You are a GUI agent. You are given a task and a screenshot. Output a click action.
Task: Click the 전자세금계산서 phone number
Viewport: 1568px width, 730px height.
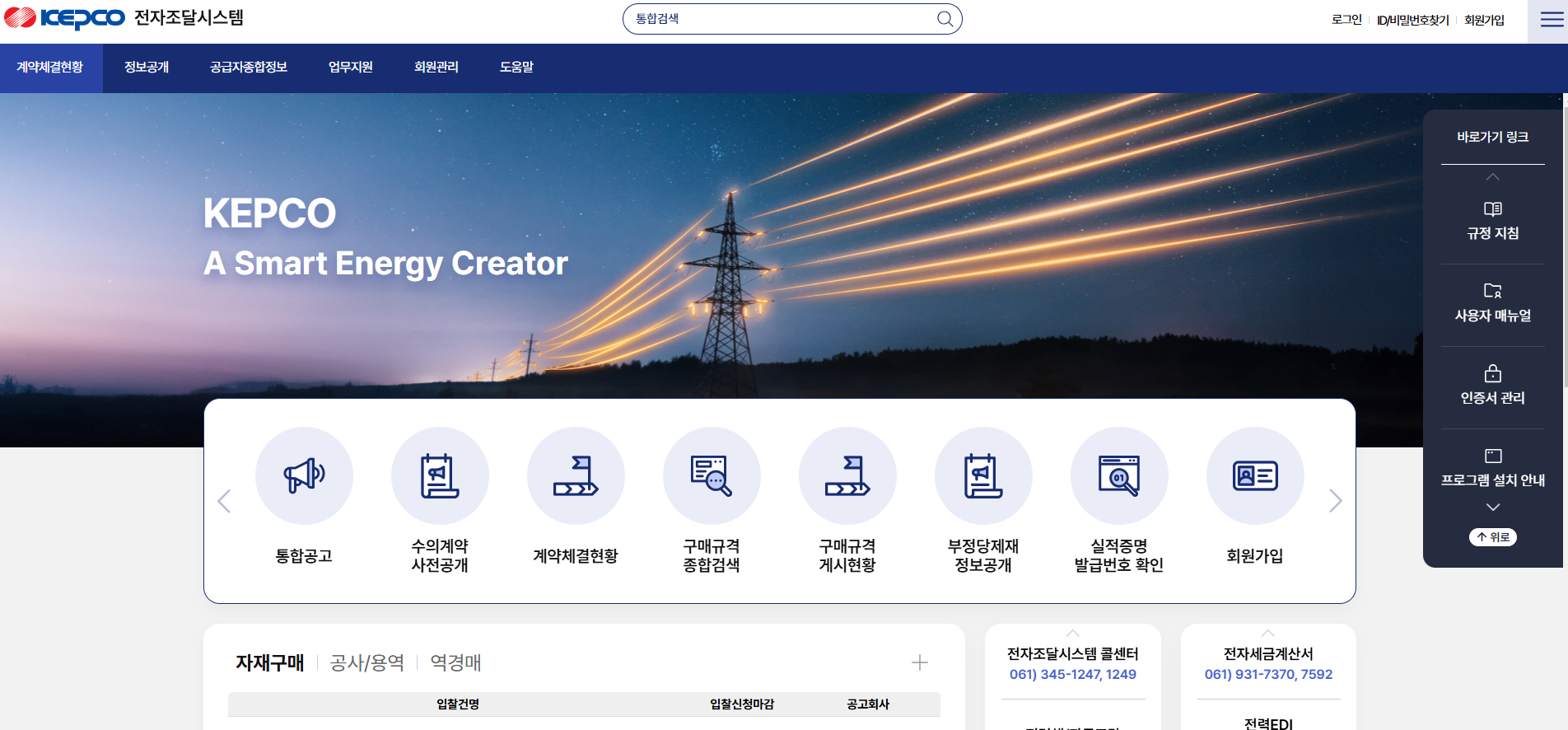click(1268, 674)
